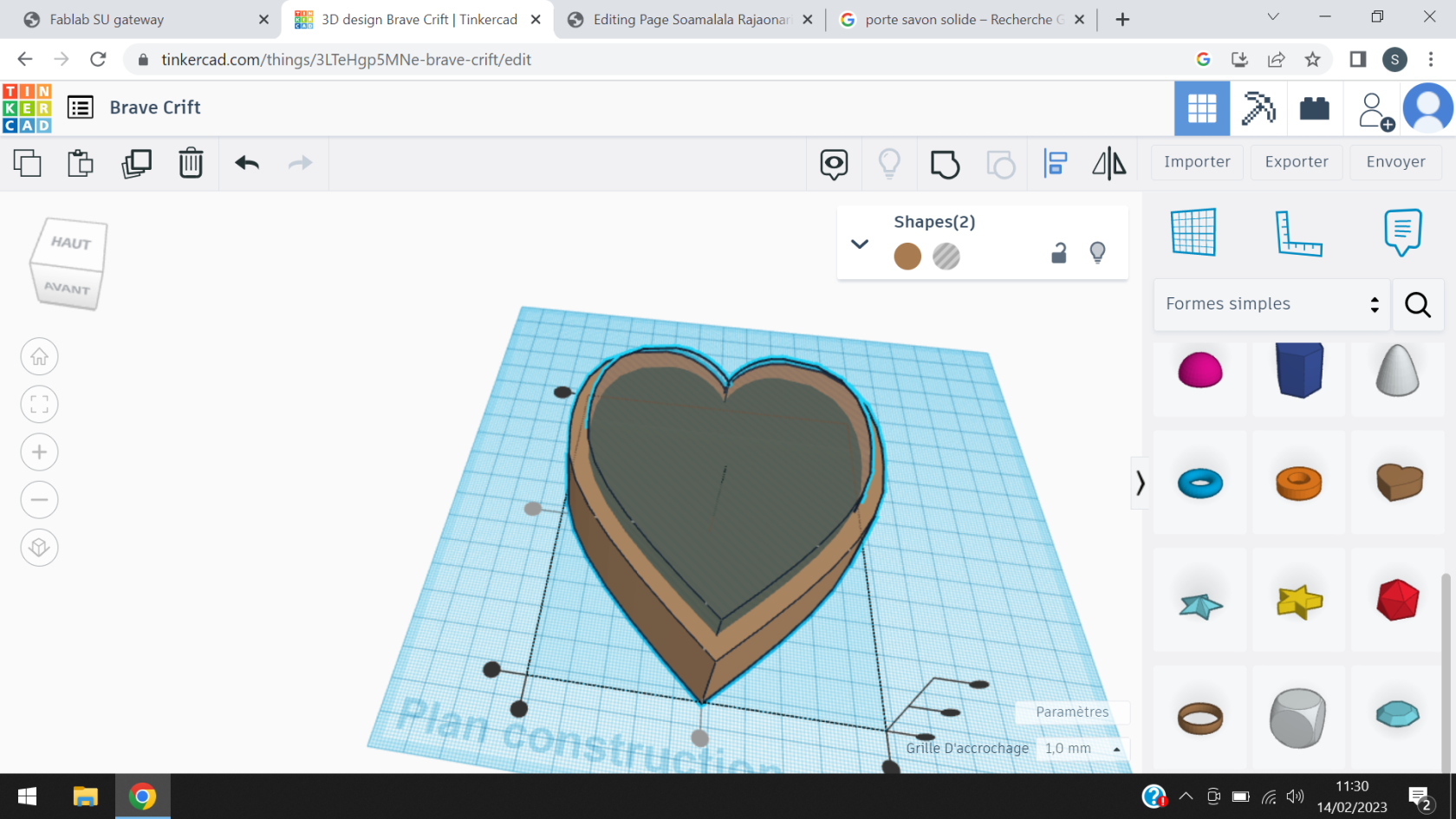Pick the blue torus shape
Viewport: 1456px width, 819px height.
click(1200, 483)
